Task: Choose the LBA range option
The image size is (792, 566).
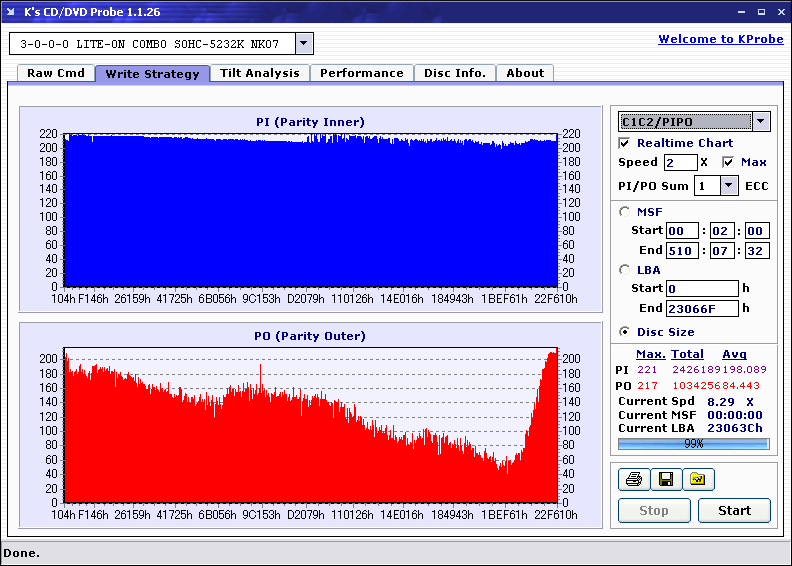Action: tap(625, 270)
